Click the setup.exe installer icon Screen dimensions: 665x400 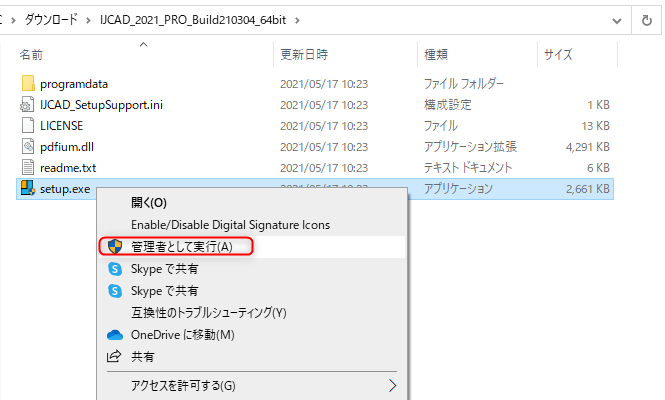tap(28, 188)
